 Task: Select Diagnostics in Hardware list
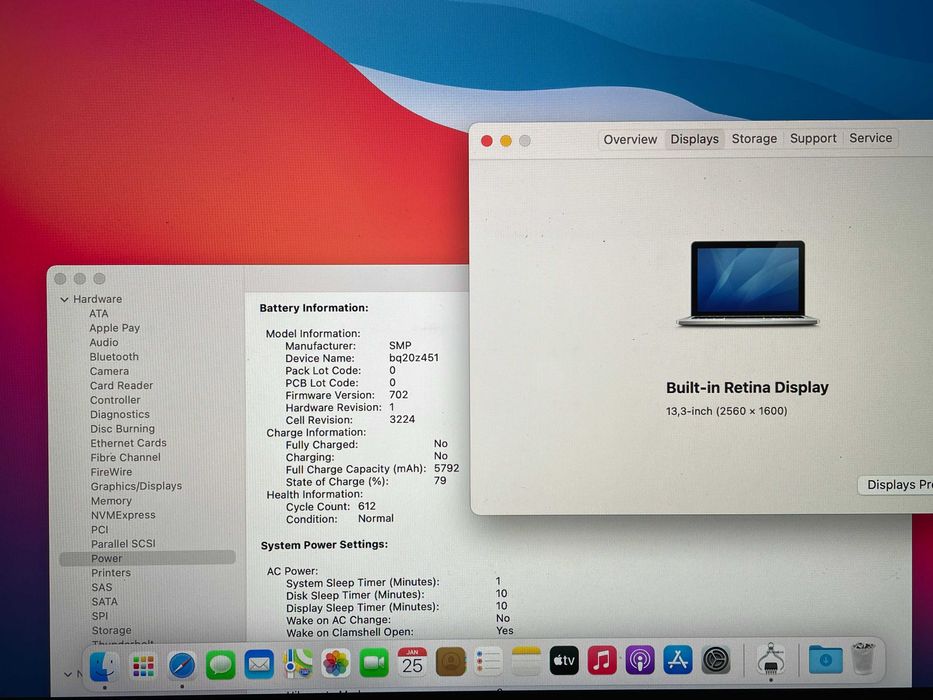120,414
